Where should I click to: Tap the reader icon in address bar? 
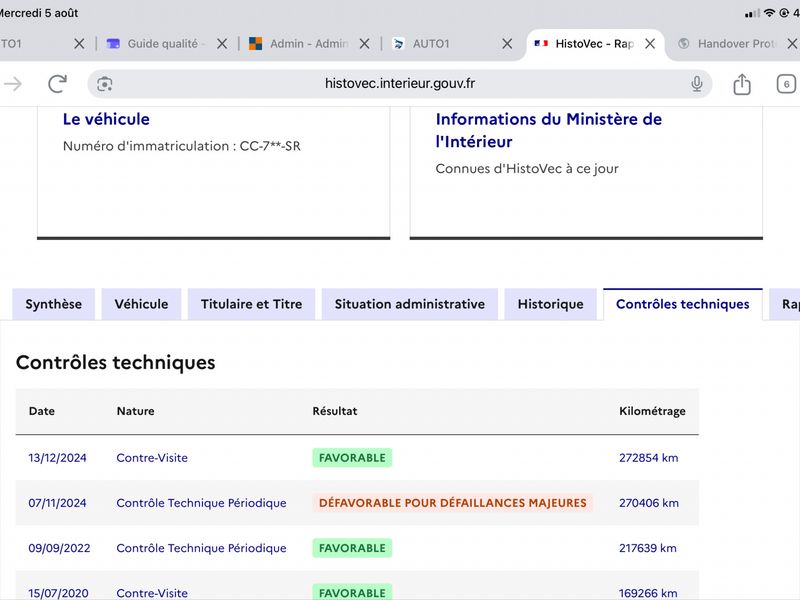(105, 84)
